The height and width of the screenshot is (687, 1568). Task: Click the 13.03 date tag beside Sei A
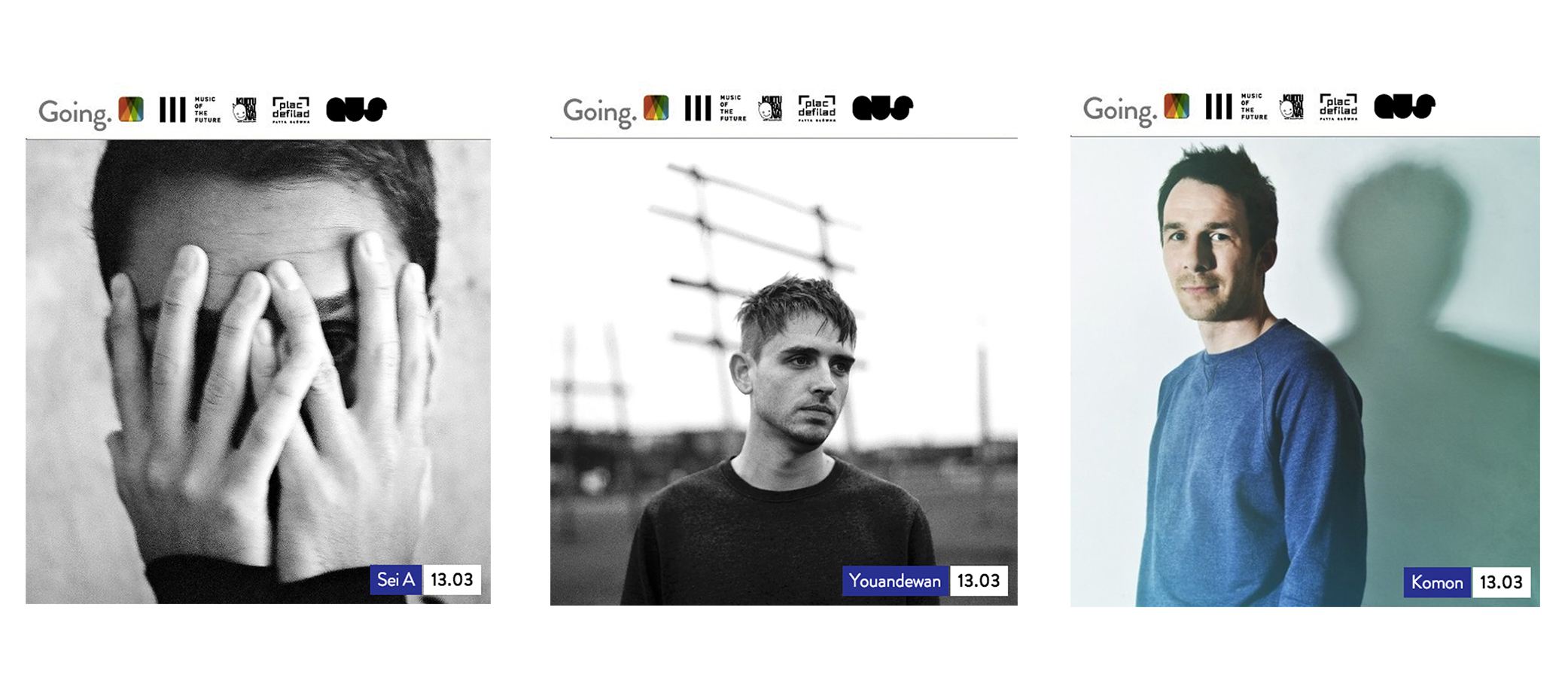click(452, 579)
